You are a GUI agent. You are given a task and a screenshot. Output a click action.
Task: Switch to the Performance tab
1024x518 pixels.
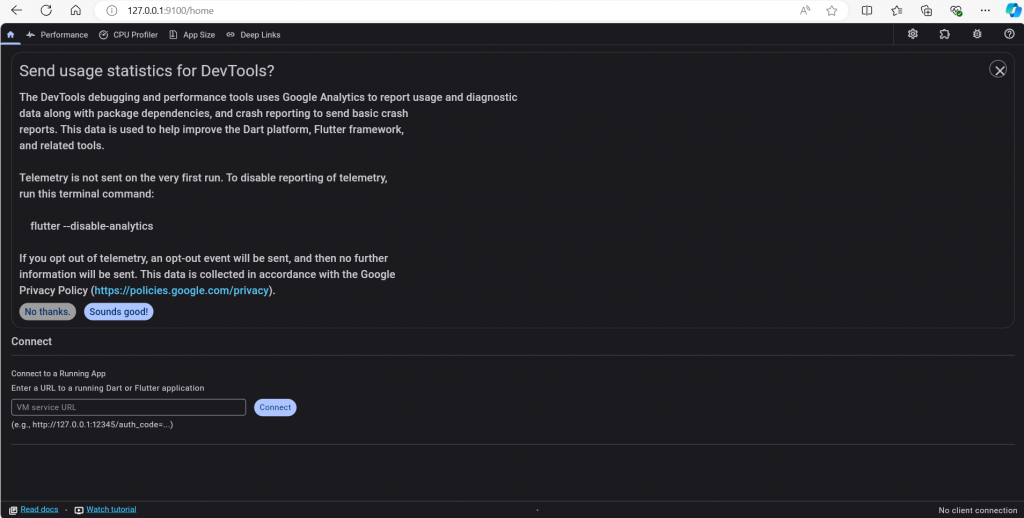[x=57, y=35]
